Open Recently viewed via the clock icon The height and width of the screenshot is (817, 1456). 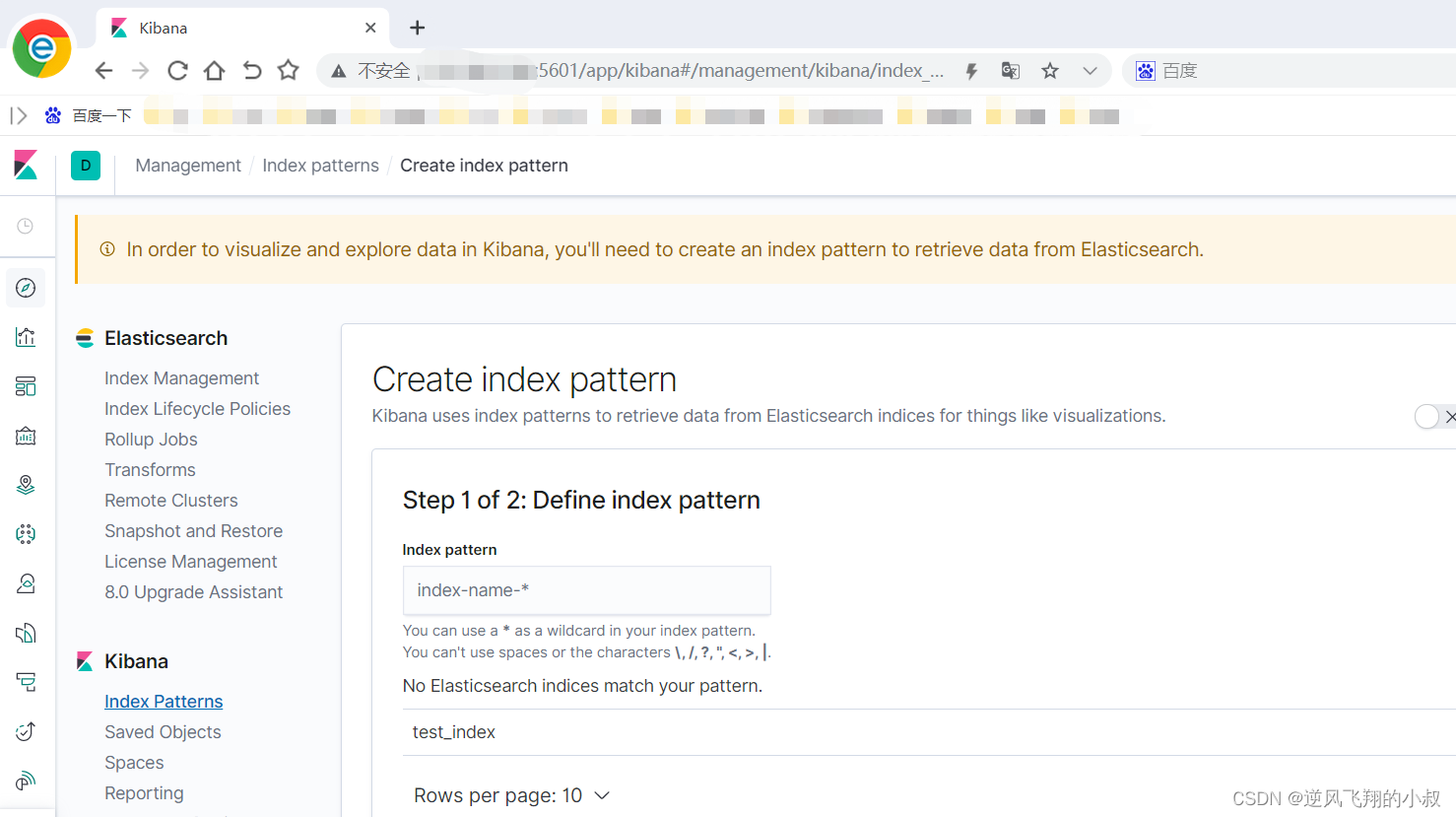(x=26, y=226)
